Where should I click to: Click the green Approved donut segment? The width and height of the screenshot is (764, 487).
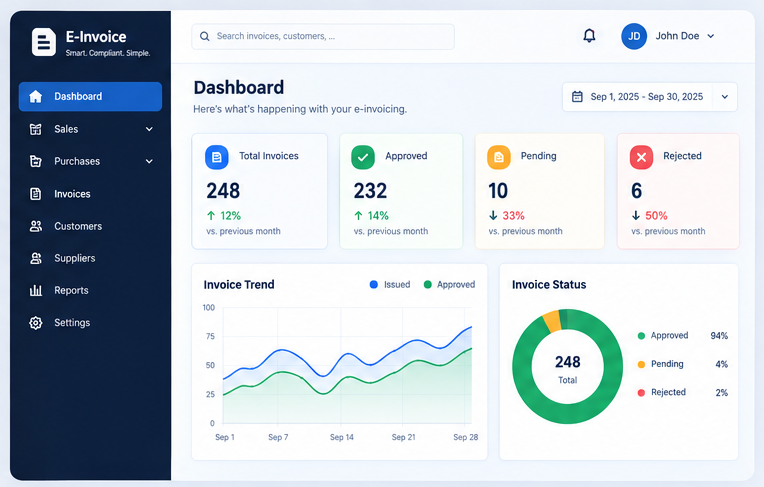(x=568, y=413)
